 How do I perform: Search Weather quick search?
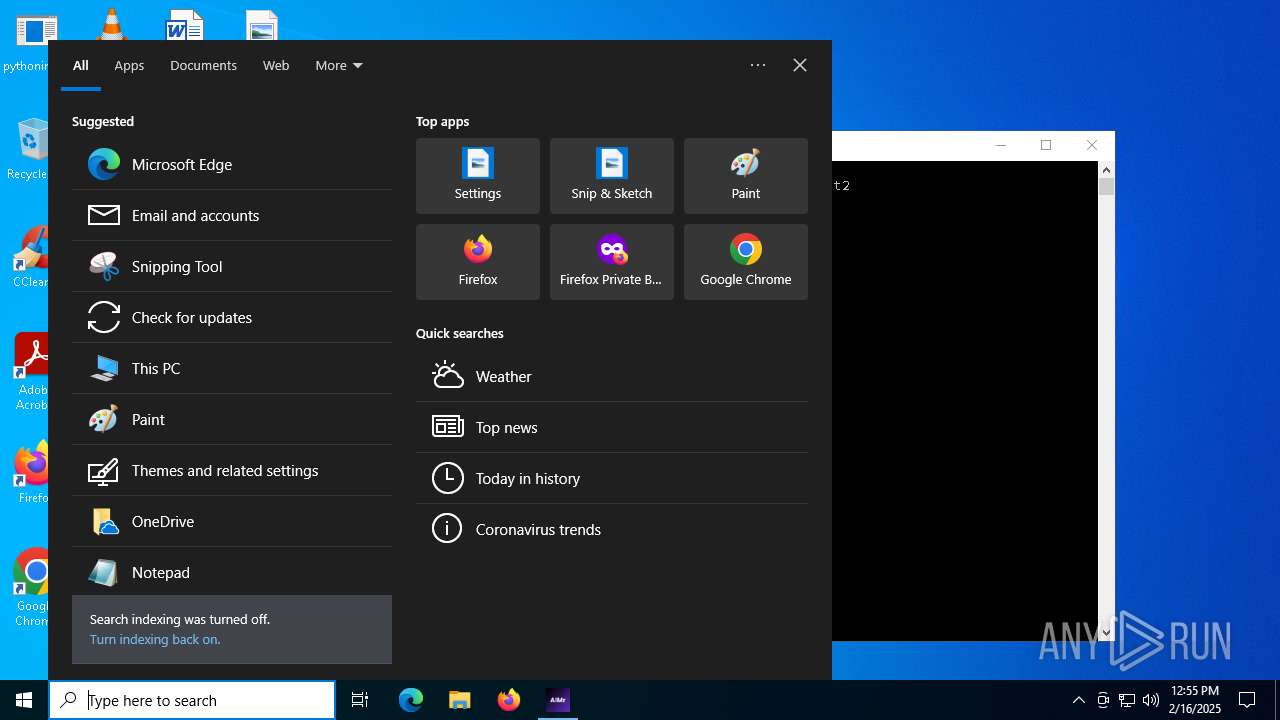pos(612,376)
